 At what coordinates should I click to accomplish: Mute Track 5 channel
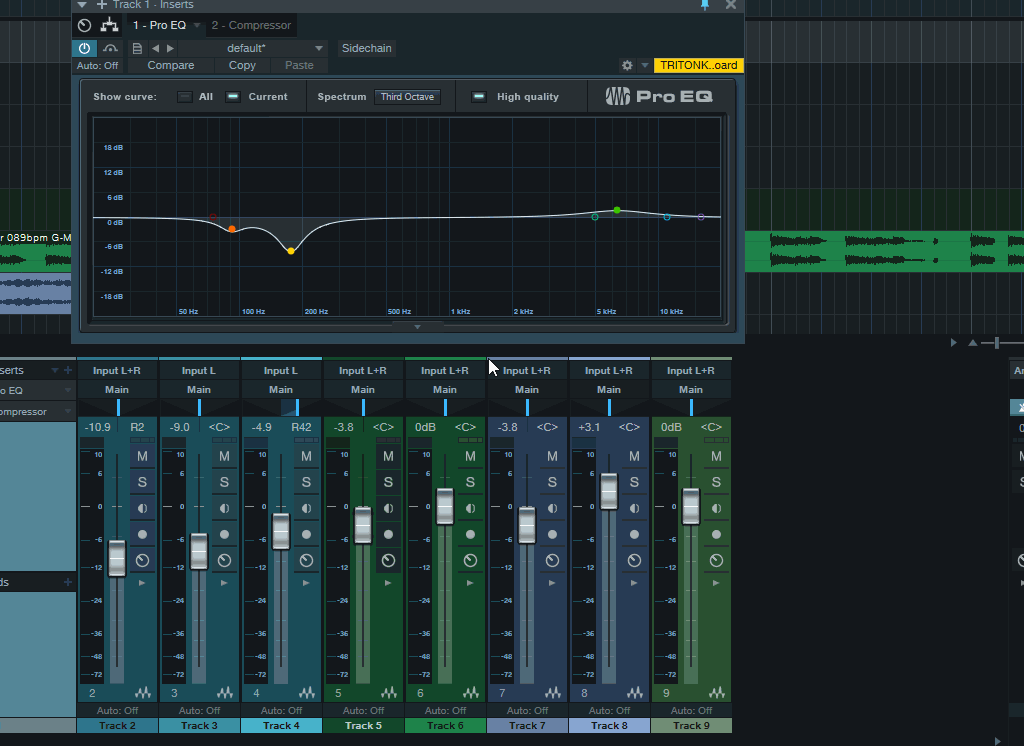pyautogui.click(x=389, y=457)
